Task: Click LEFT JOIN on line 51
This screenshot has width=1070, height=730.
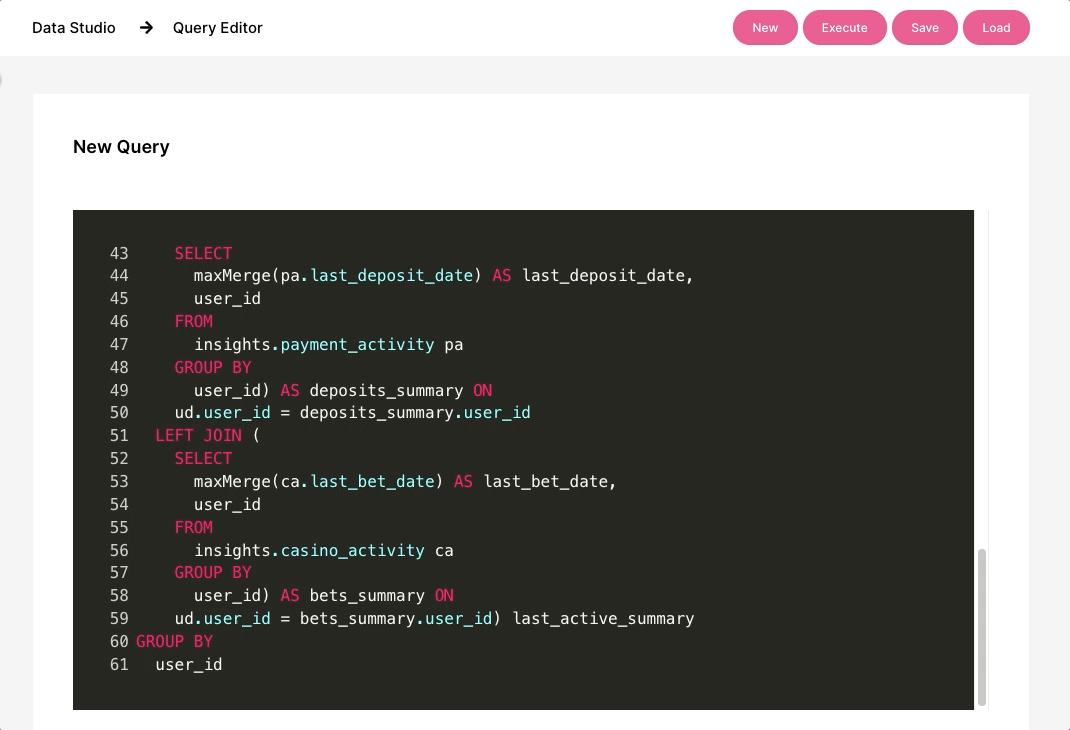Action: [x=199, y=435]
